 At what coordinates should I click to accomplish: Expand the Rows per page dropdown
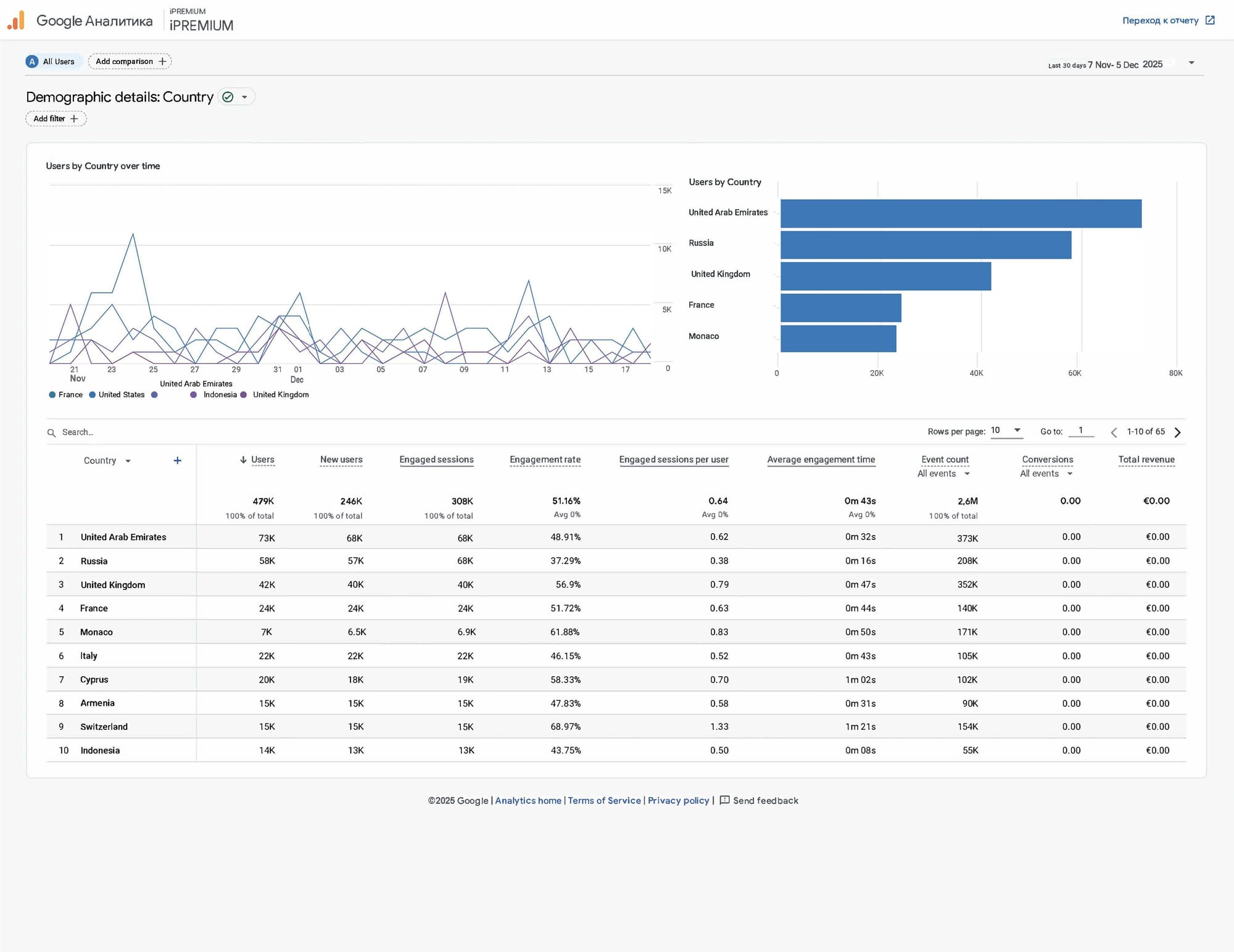tap(1017, 430)
